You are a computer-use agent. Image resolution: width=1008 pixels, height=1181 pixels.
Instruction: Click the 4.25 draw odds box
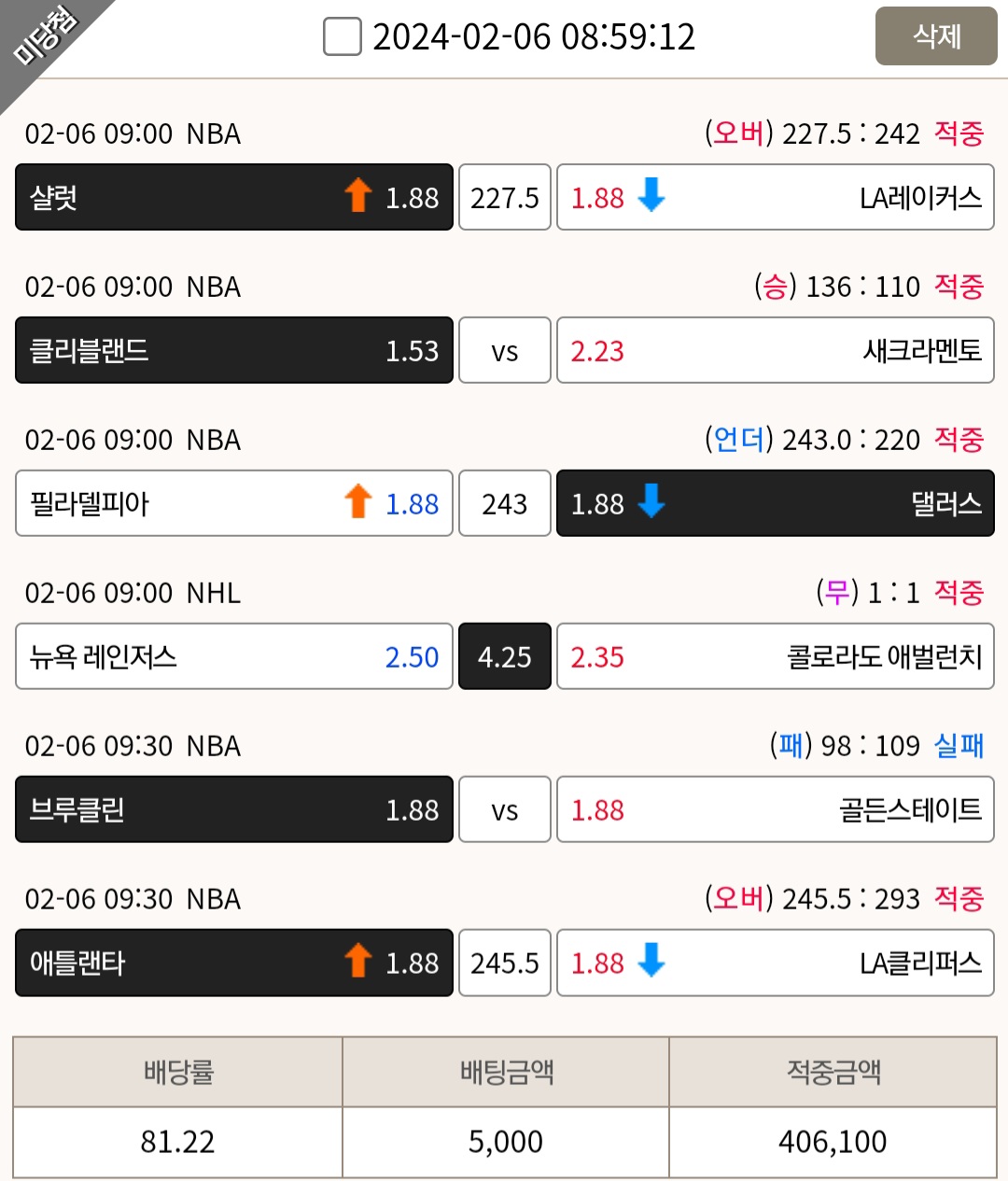pyautogui.click(x=505, y=656)
